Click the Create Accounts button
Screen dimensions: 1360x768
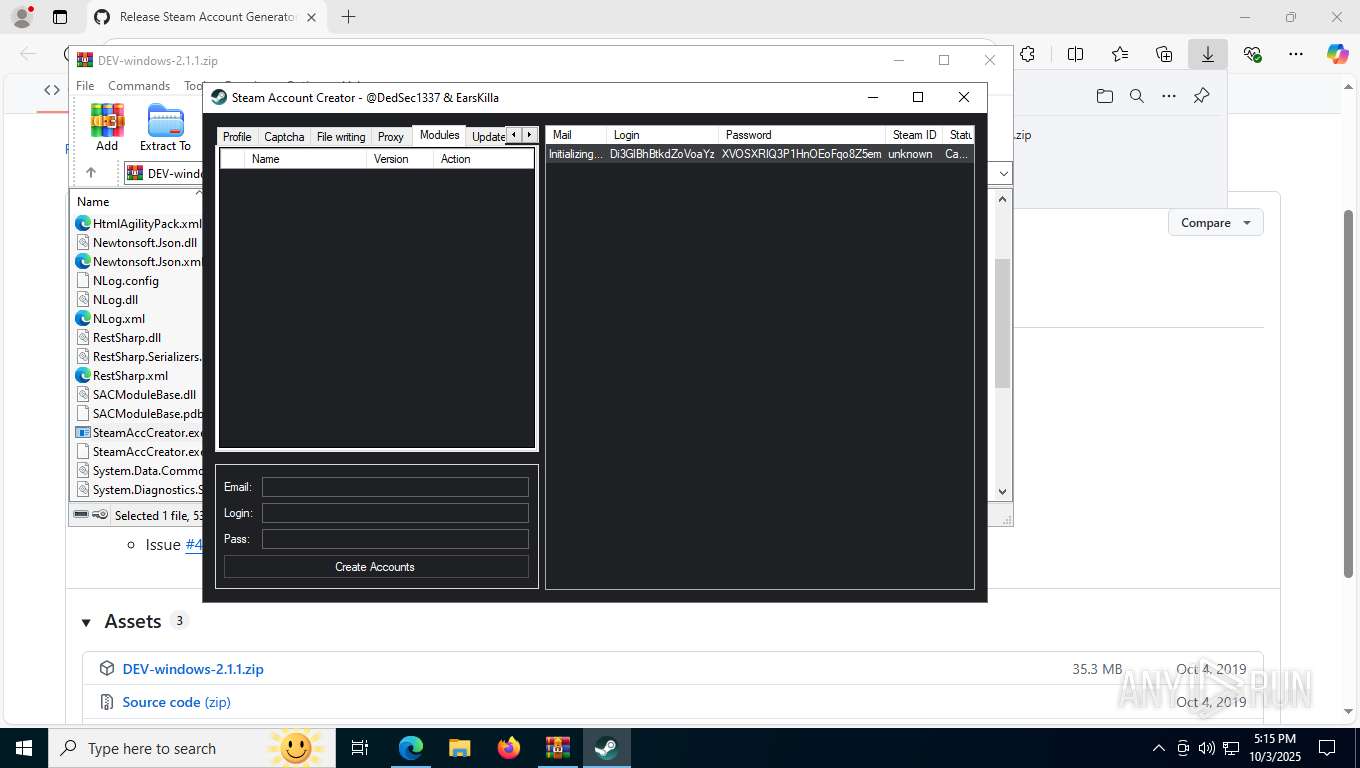tap(375, 567)
